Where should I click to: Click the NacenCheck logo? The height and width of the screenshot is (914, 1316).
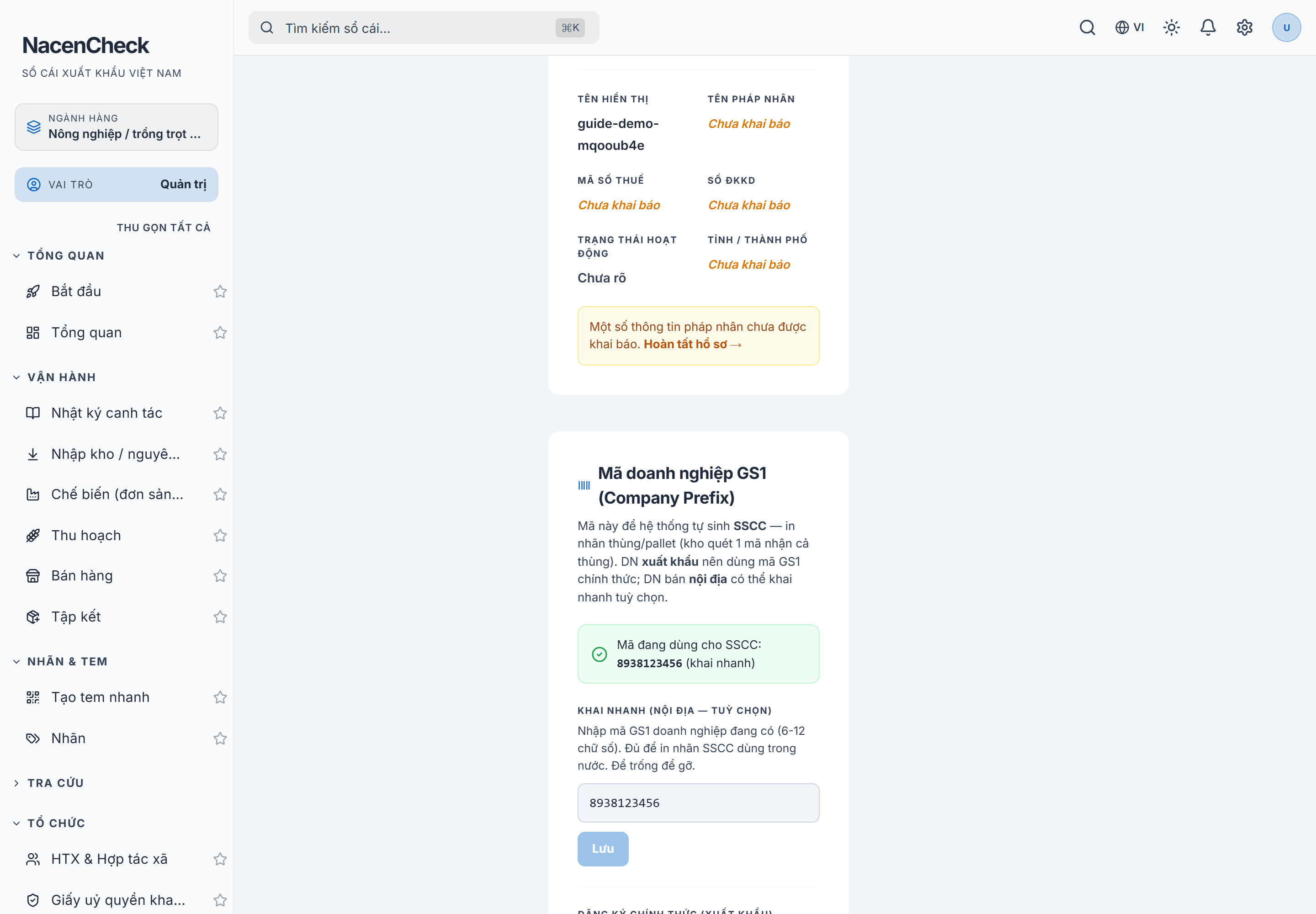(x=85, y=45)
